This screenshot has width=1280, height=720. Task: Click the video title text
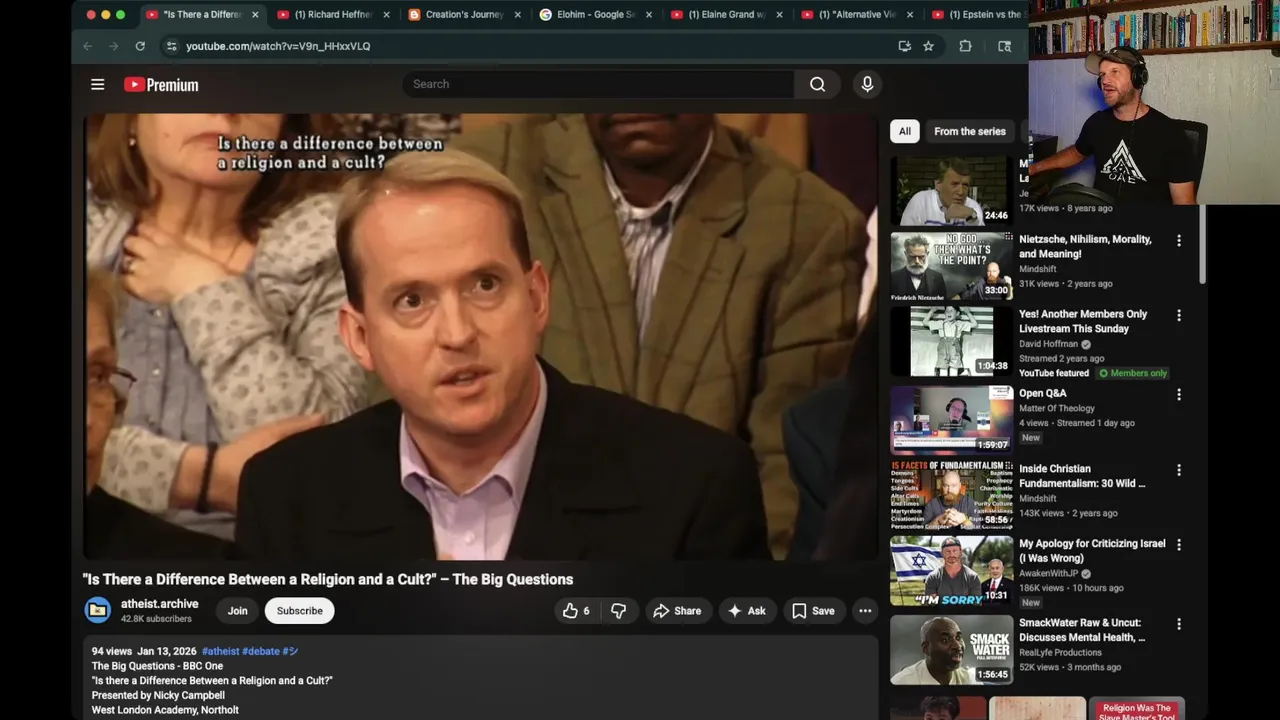coord(328,579)
